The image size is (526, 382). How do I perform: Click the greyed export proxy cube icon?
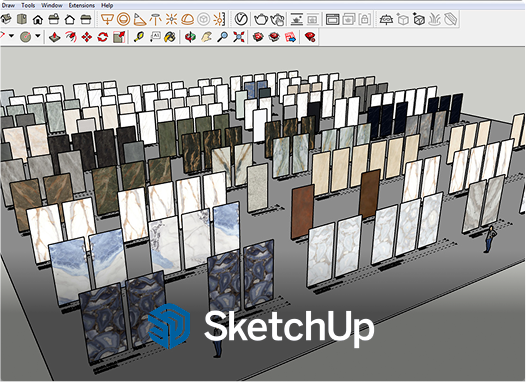point(403,19)
